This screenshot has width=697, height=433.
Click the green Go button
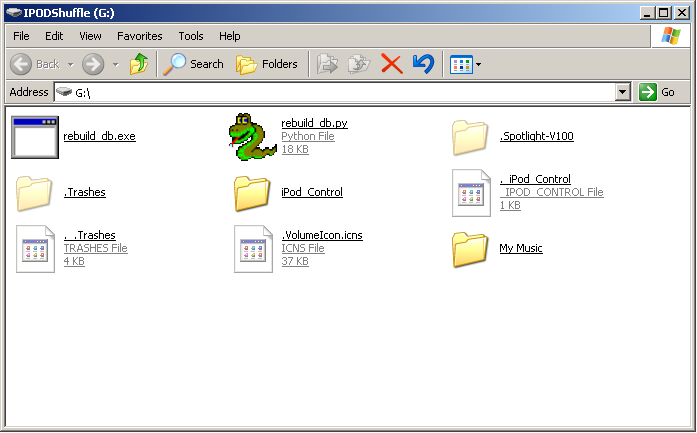657,92
